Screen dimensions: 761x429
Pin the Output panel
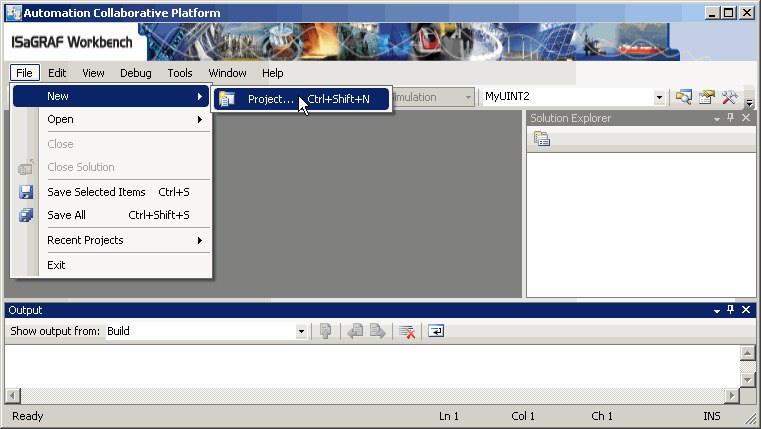(x=730, y=310)
